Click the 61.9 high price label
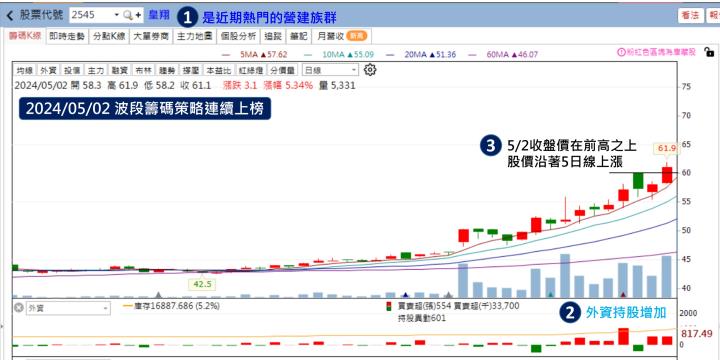Screen dimensions: 720x360 point(667,148)
